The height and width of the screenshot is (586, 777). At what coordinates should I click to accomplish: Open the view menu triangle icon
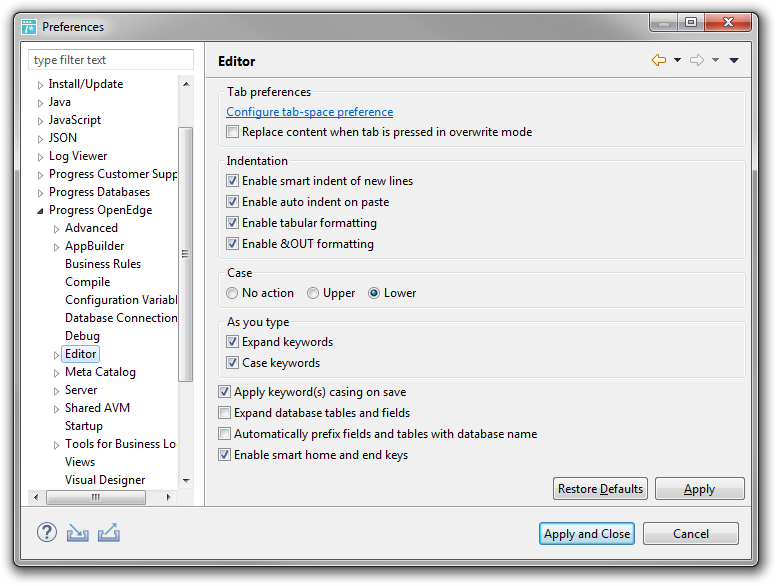click(x=734, y=60)
